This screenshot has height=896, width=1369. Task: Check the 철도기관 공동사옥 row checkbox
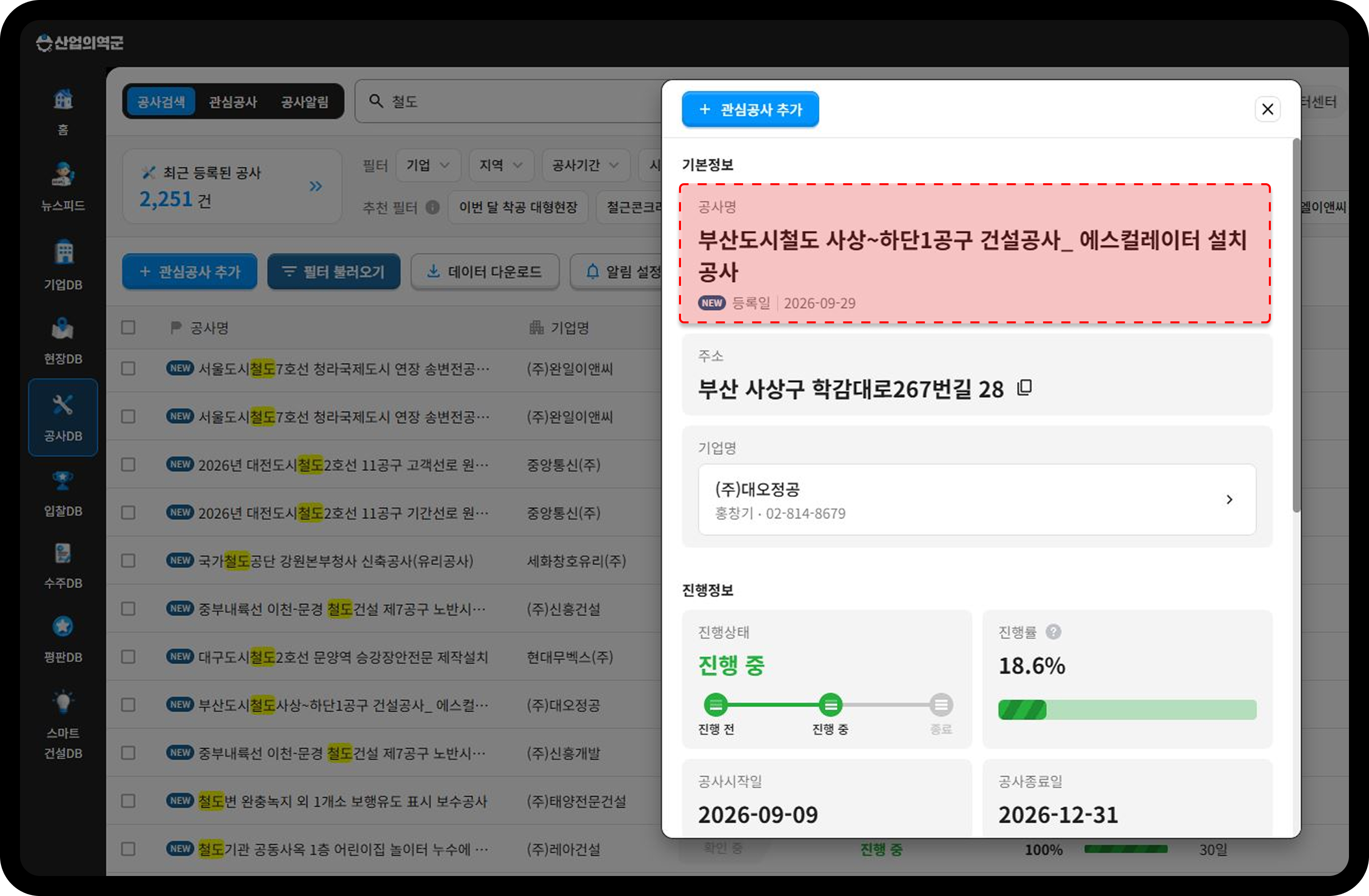[128, 849]
